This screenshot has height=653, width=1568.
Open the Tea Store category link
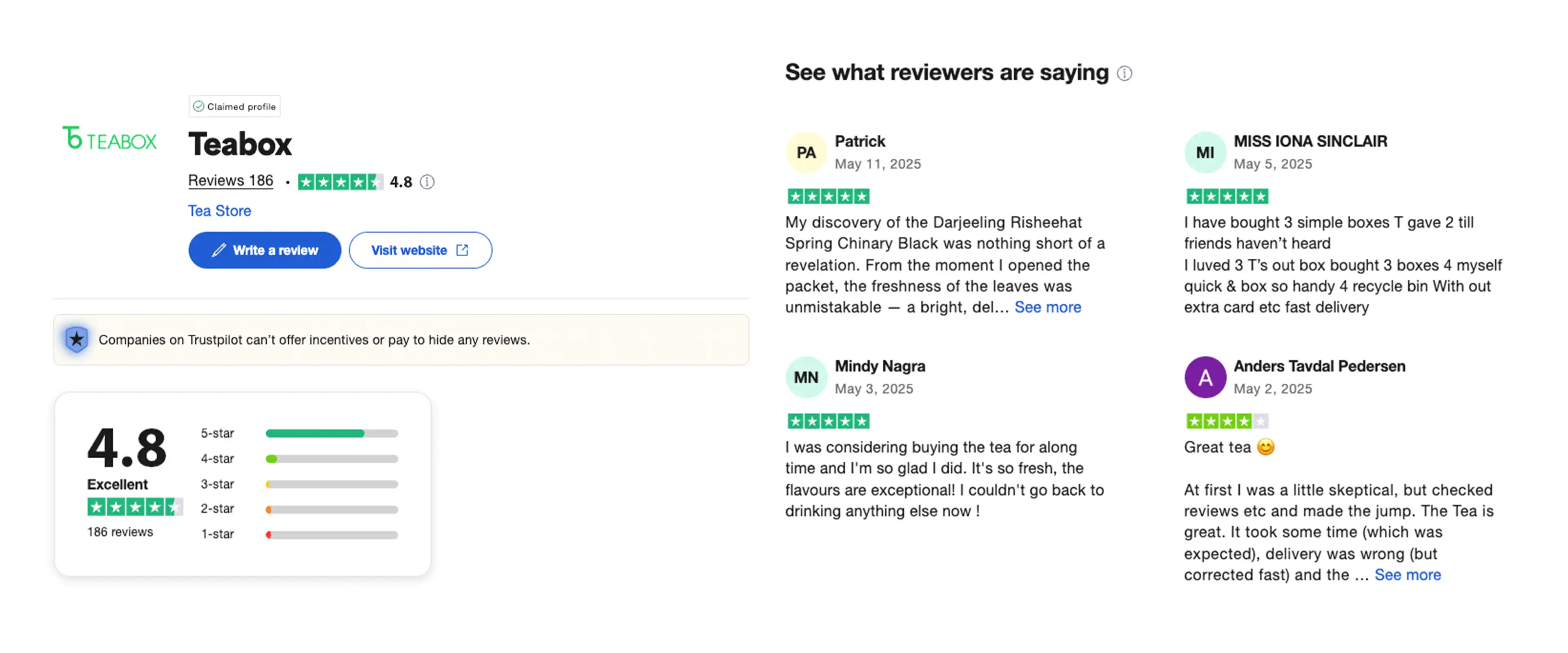coord(219,211)
